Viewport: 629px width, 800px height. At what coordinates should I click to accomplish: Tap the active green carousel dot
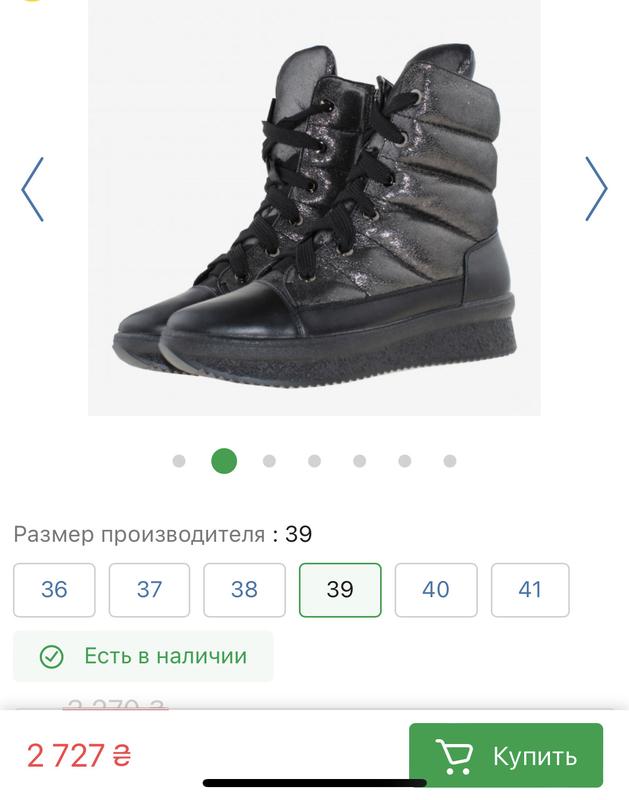tap(224, 461)
